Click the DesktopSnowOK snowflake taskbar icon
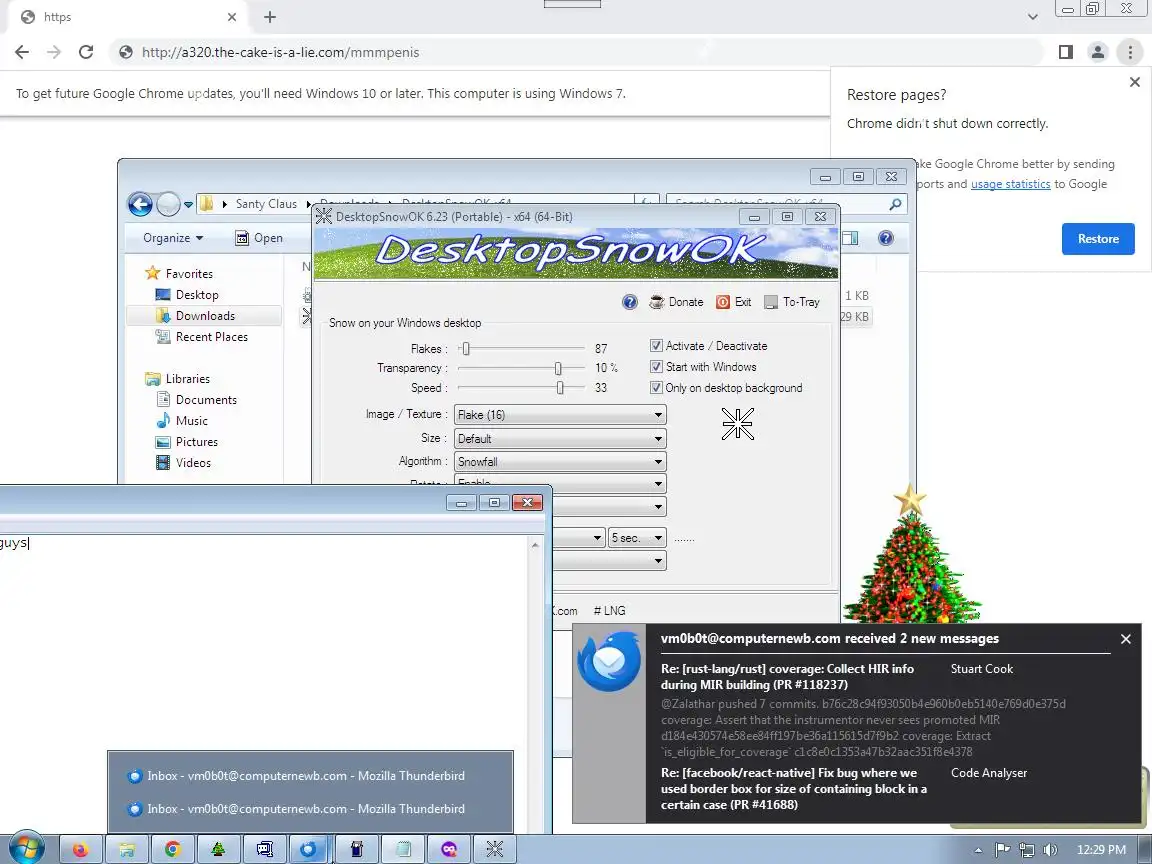 494,849
